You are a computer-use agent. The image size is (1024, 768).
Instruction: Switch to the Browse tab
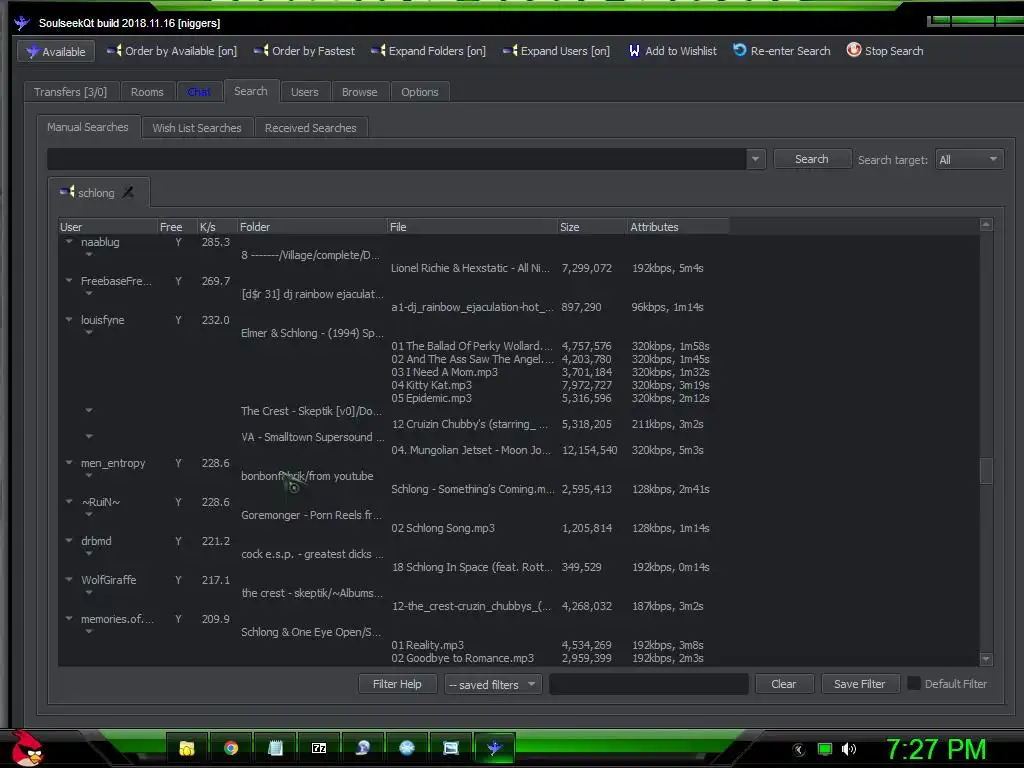pyautogui.click(x=360, y=92)
